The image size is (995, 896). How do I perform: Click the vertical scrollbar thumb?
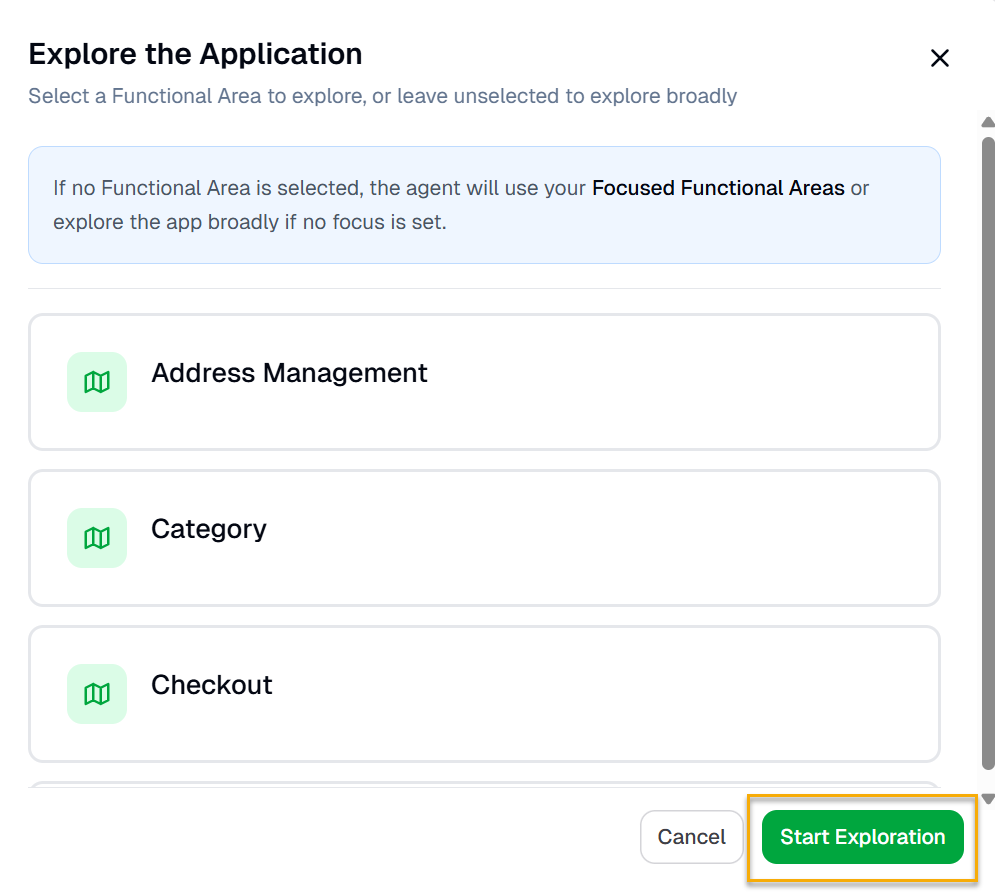click(988, 450)
